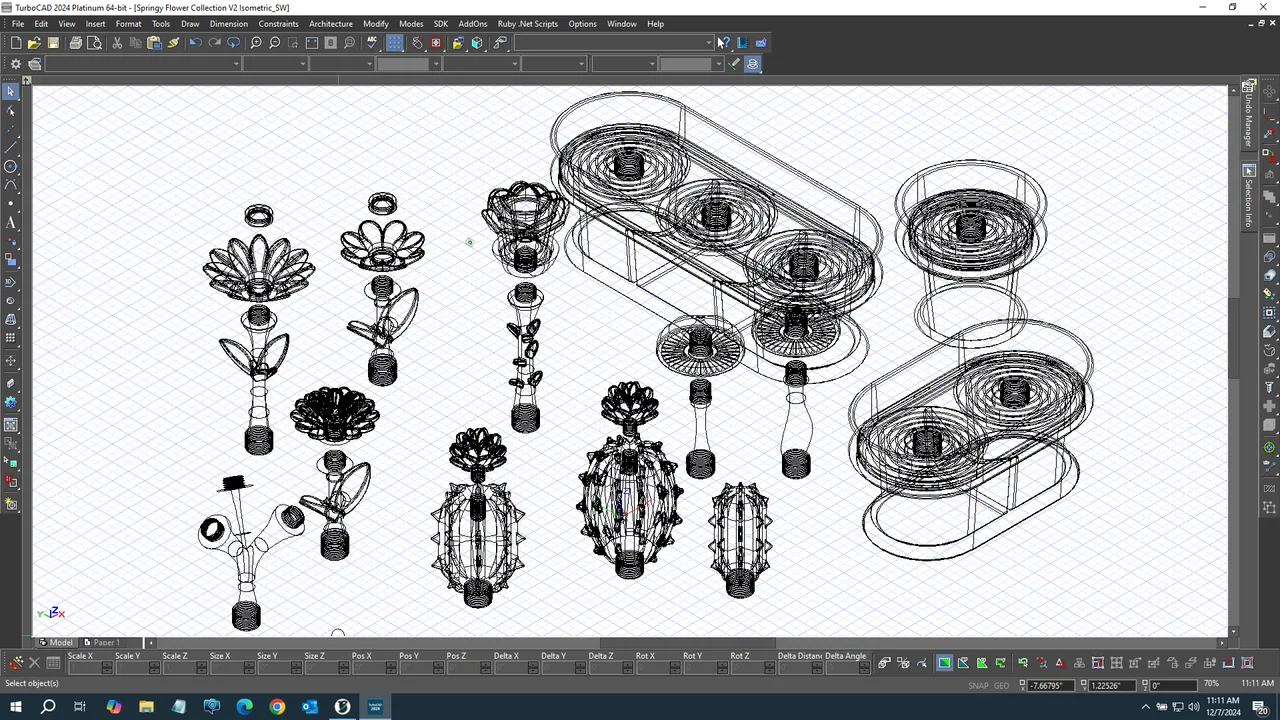The height and width of the screenshot is (720, 1280).
Task: Click the Zoom In magnifier icon
Action: click(x=256, y=43)
